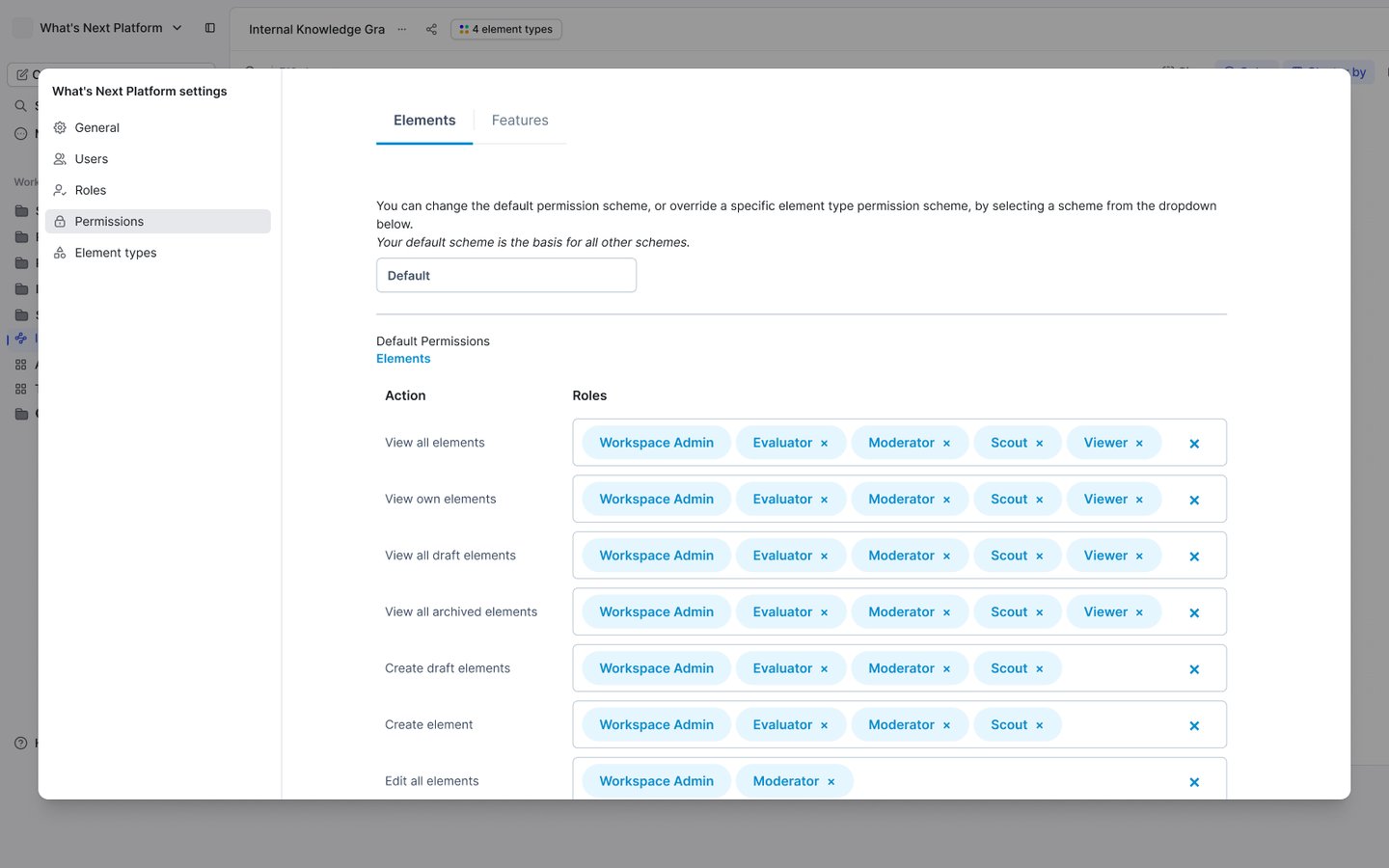Click the View all elements action label
Screen dimensions: 1389x868
coord(435,443)
